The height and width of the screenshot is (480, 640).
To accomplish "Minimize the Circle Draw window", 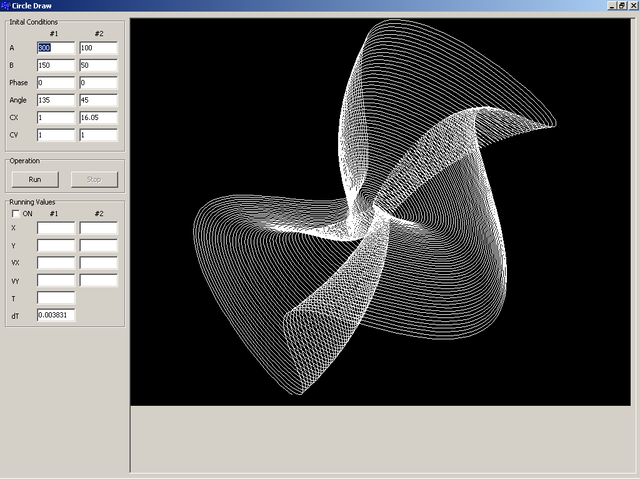I will point(612,6).
